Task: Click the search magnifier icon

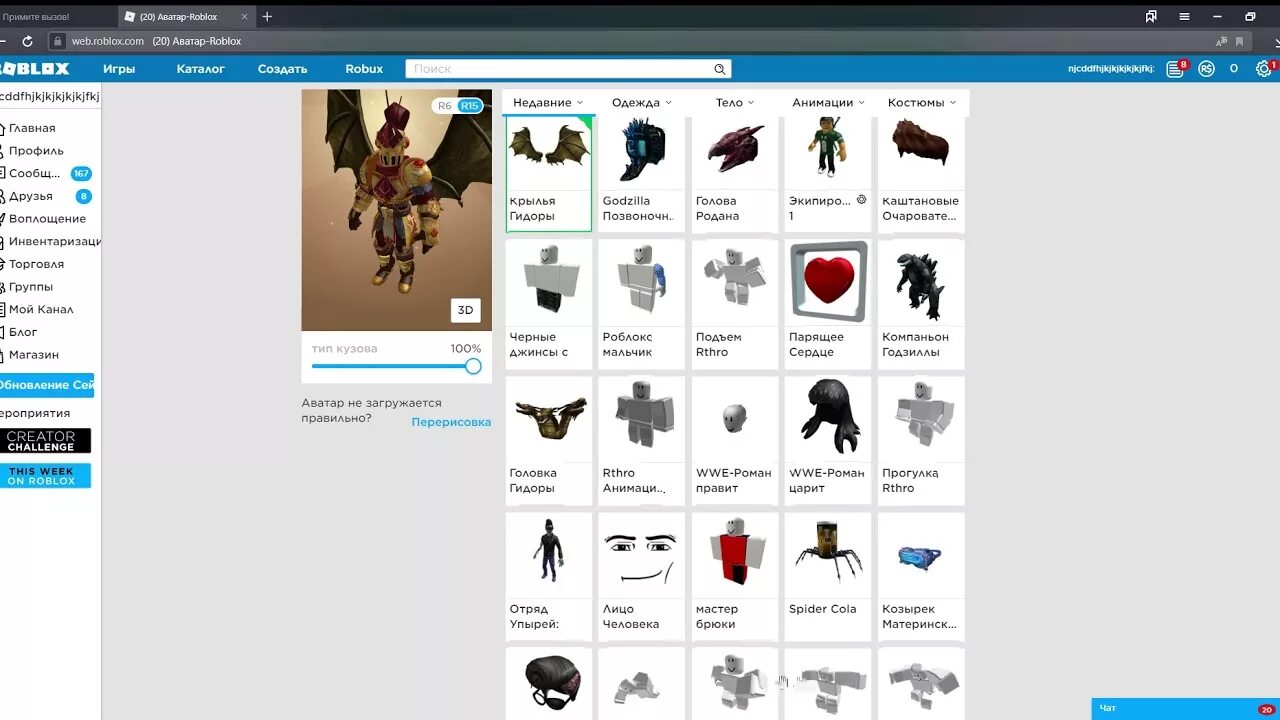Action: tap(719, 69)
